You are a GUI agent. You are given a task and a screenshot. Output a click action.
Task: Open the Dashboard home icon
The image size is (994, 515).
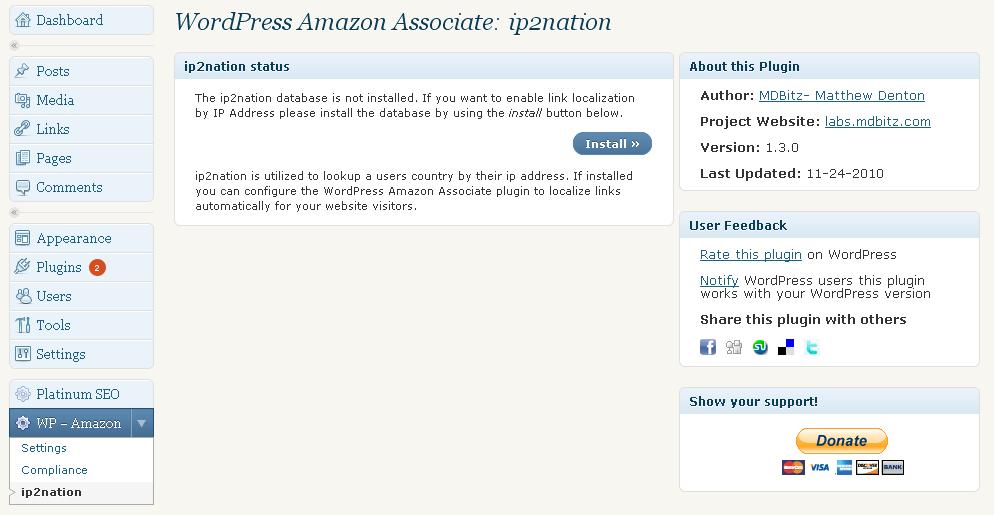pyautogui.click(x=22, y=20)
